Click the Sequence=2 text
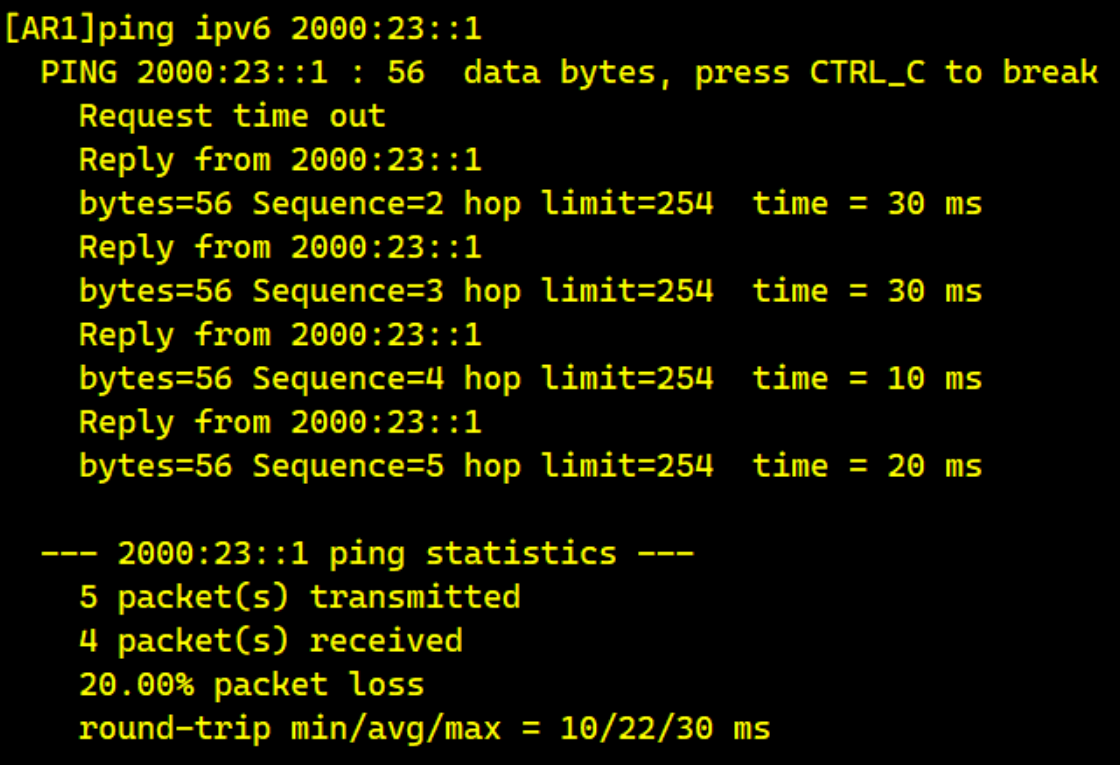The width and height of the screenshot is (1120, 765). pyautogui.click(x=348, y=204)
